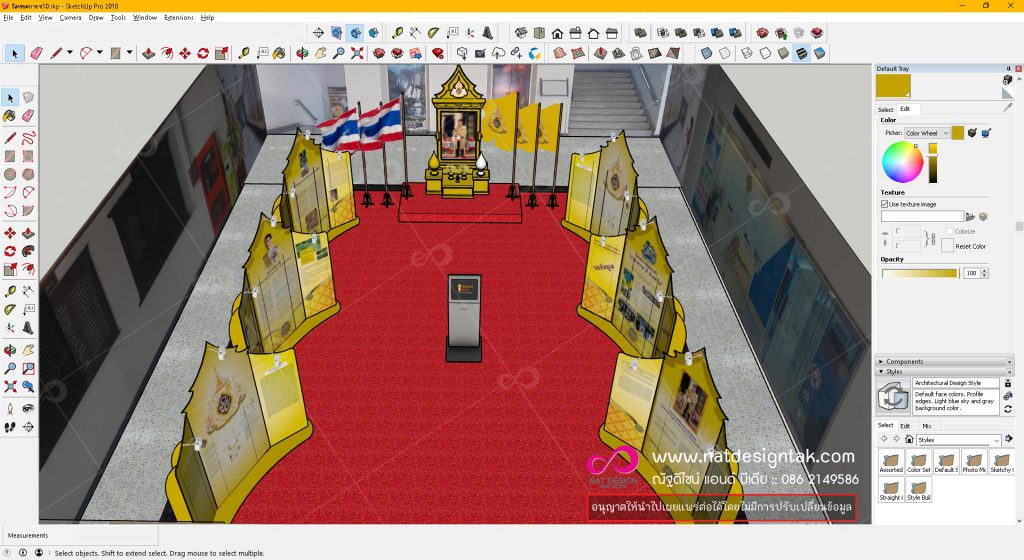This screenshot has width=1024, height=560.
Task: Open the Color Wheel picker dropdown
Action: (926, 133)
